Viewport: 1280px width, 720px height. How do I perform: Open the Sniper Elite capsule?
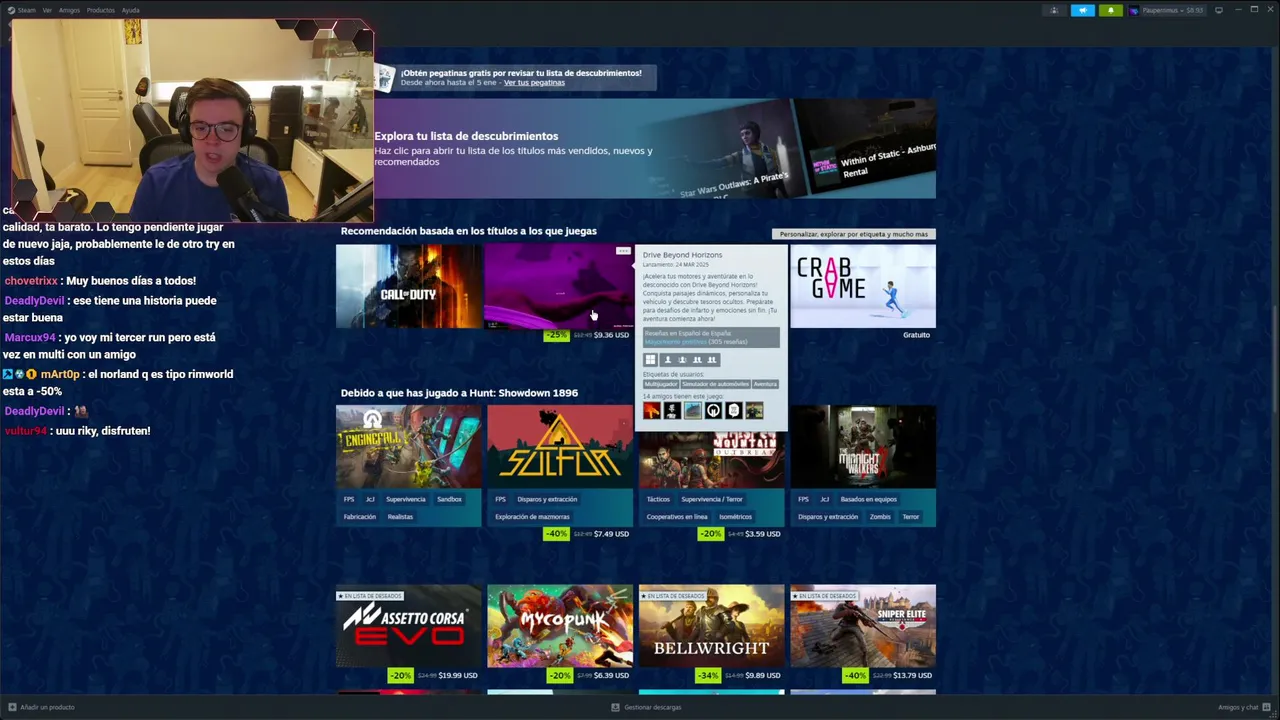pyautogui.click(x=863, y=626)
